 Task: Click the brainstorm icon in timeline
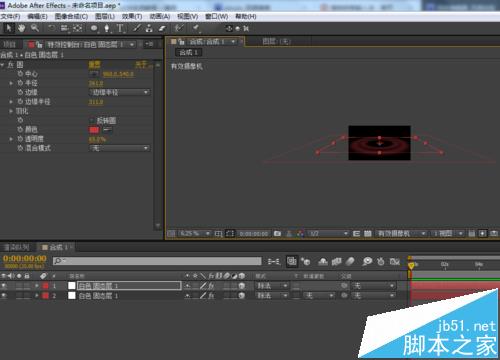pos(367,262)
